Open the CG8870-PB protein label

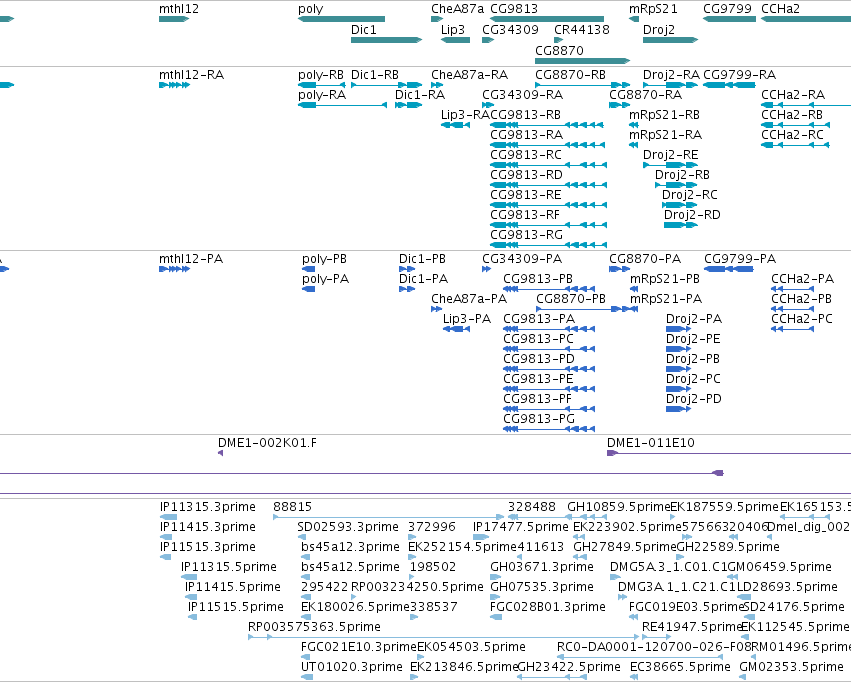pos(570,299)
